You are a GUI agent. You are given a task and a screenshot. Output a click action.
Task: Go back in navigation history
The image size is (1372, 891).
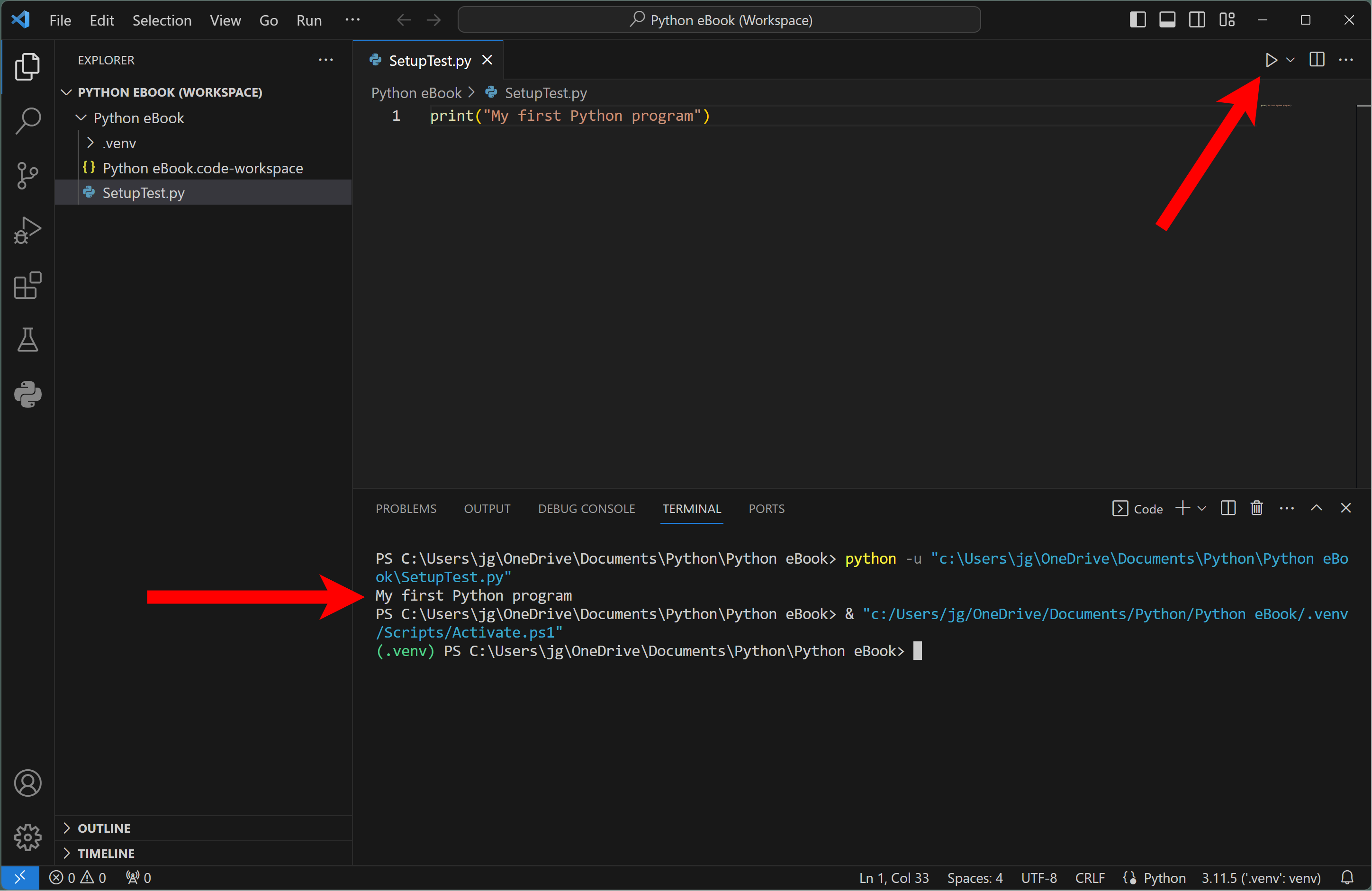[x=404, y=20]
